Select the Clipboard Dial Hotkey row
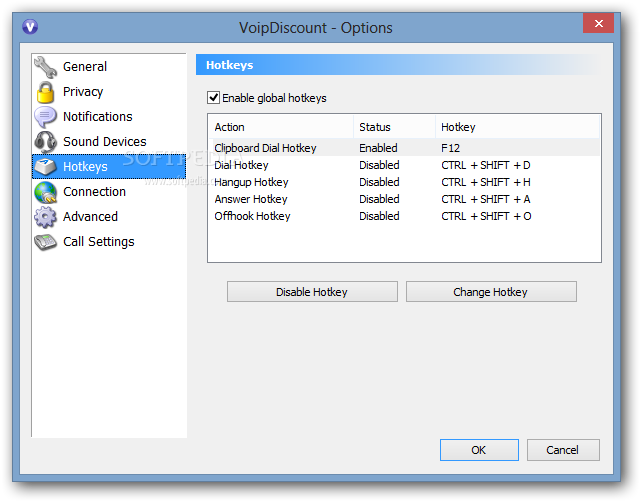 click(x=404, y=148)
